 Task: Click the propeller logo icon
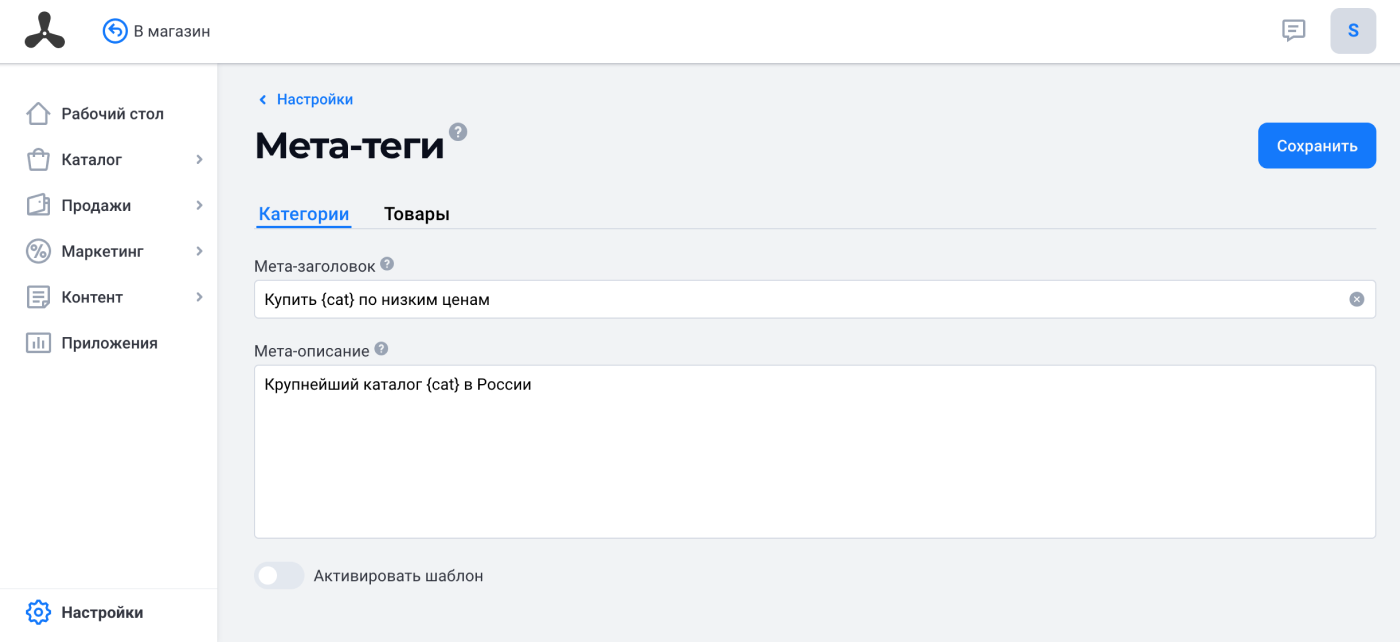coord(45,30)
